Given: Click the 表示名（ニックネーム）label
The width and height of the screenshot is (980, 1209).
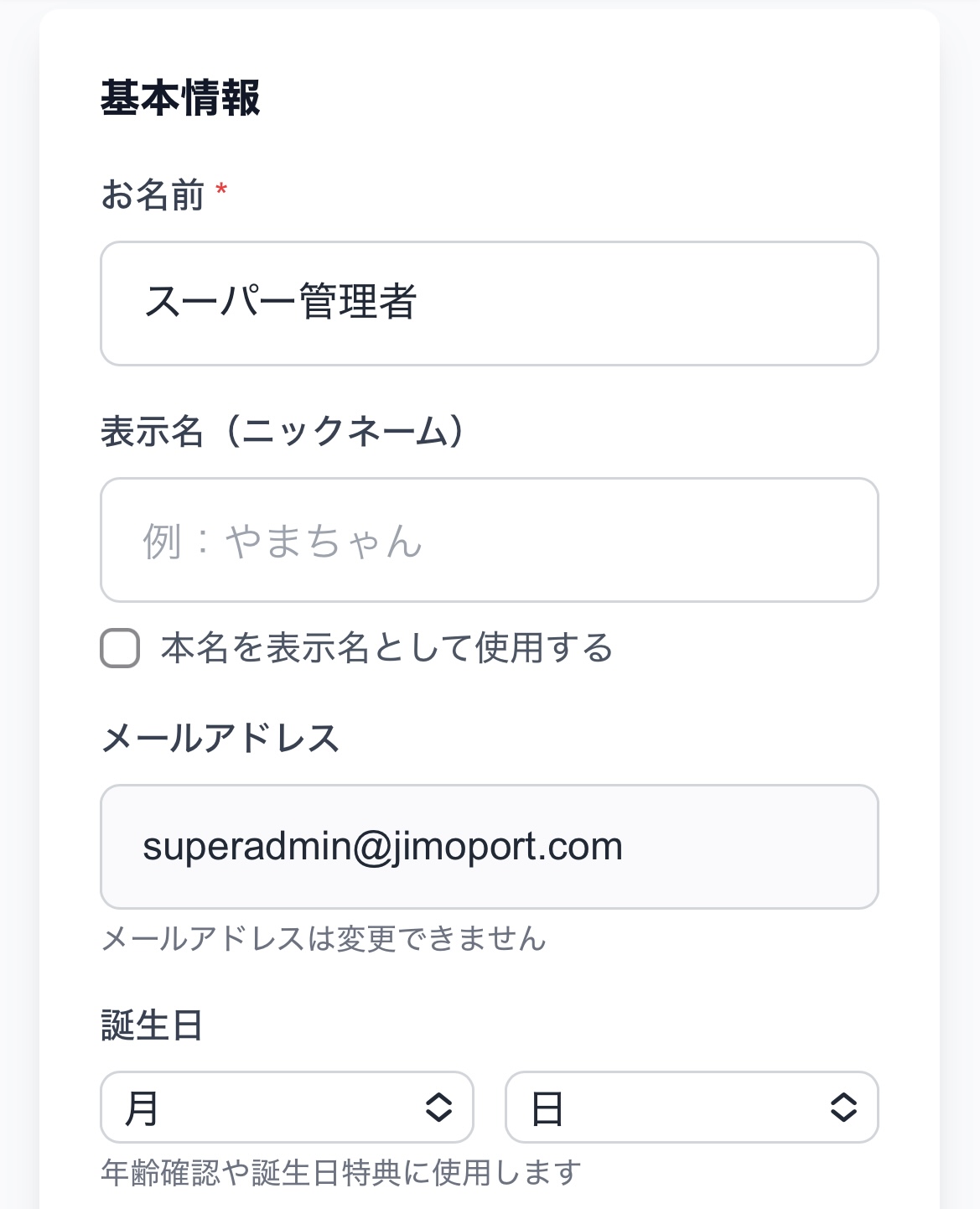Looking at the screenshot, I should click(282, 432).
